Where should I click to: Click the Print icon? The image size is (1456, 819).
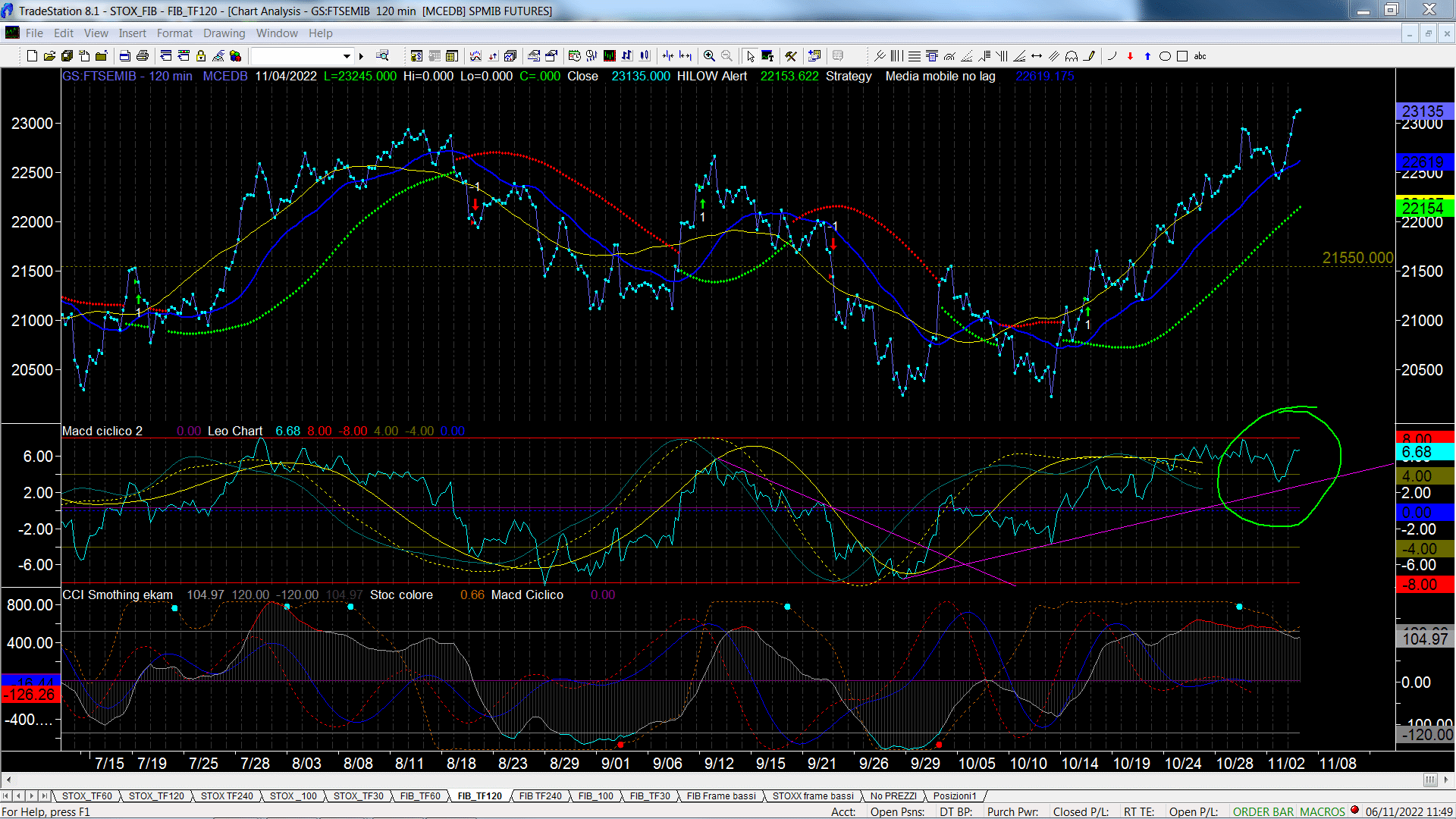point(142,56)
